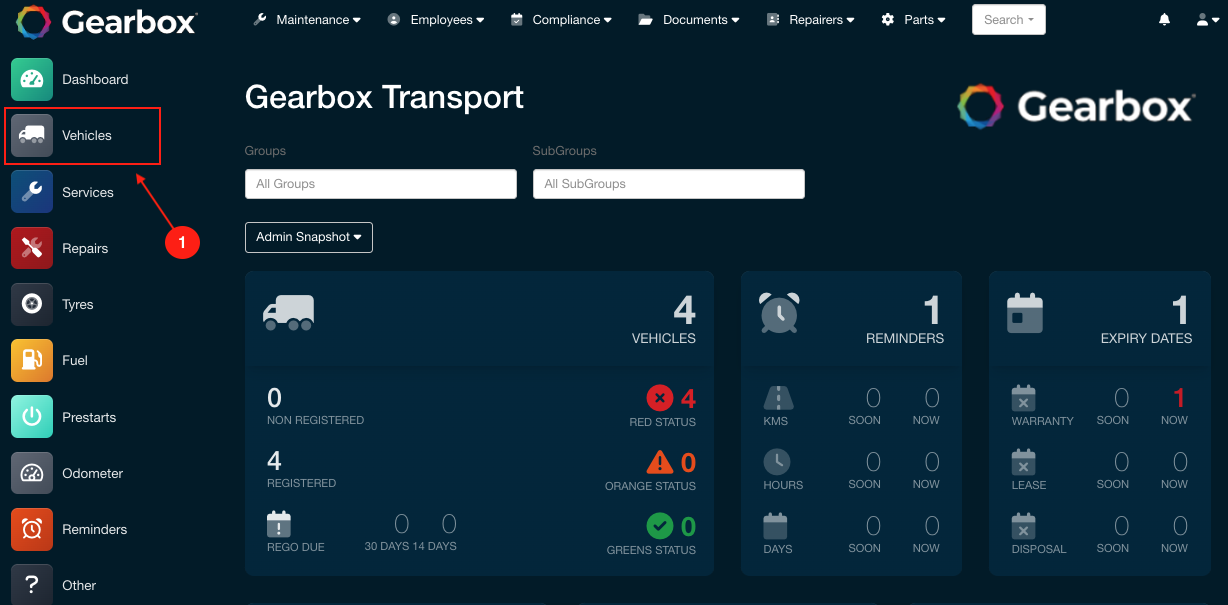This screenshot has width=1228, height=605.
Task: Click the Services sidebar label
Action: click(x=88, y=192)
